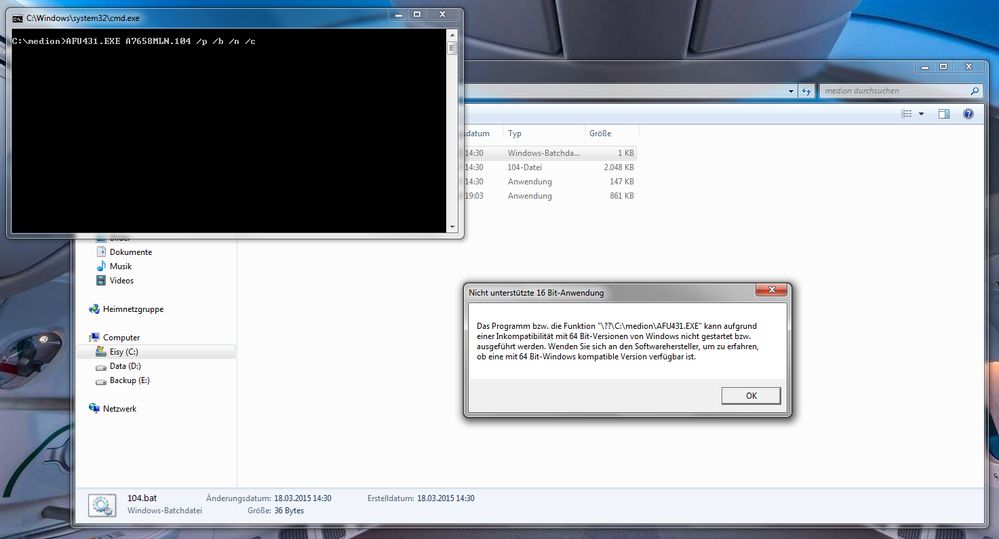Toggle the preview pane
Screen dimensions: 999x539
[x=943, y=114]
